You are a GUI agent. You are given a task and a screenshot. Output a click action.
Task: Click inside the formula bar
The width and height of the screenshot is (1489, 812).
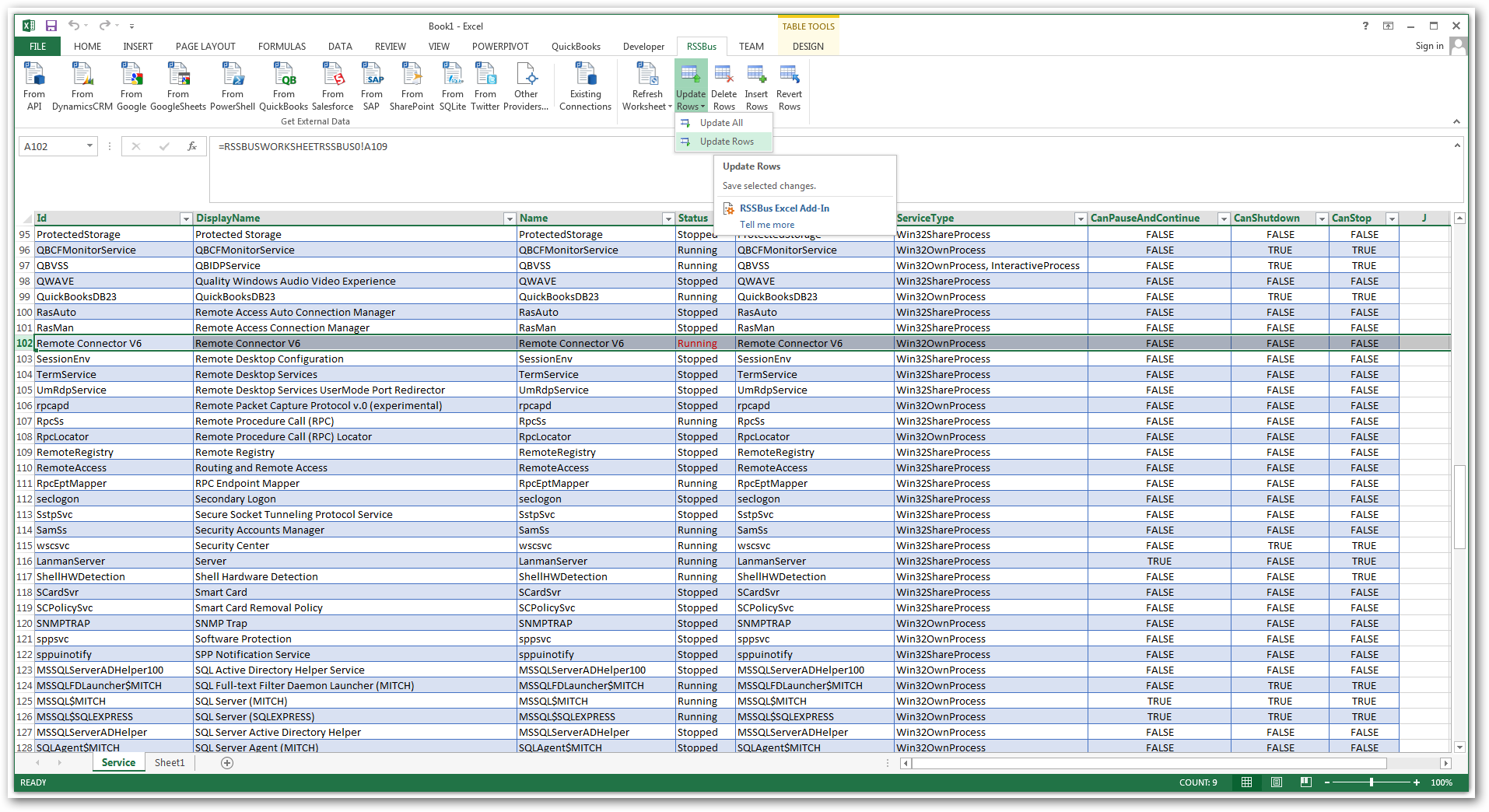point(467,146)
